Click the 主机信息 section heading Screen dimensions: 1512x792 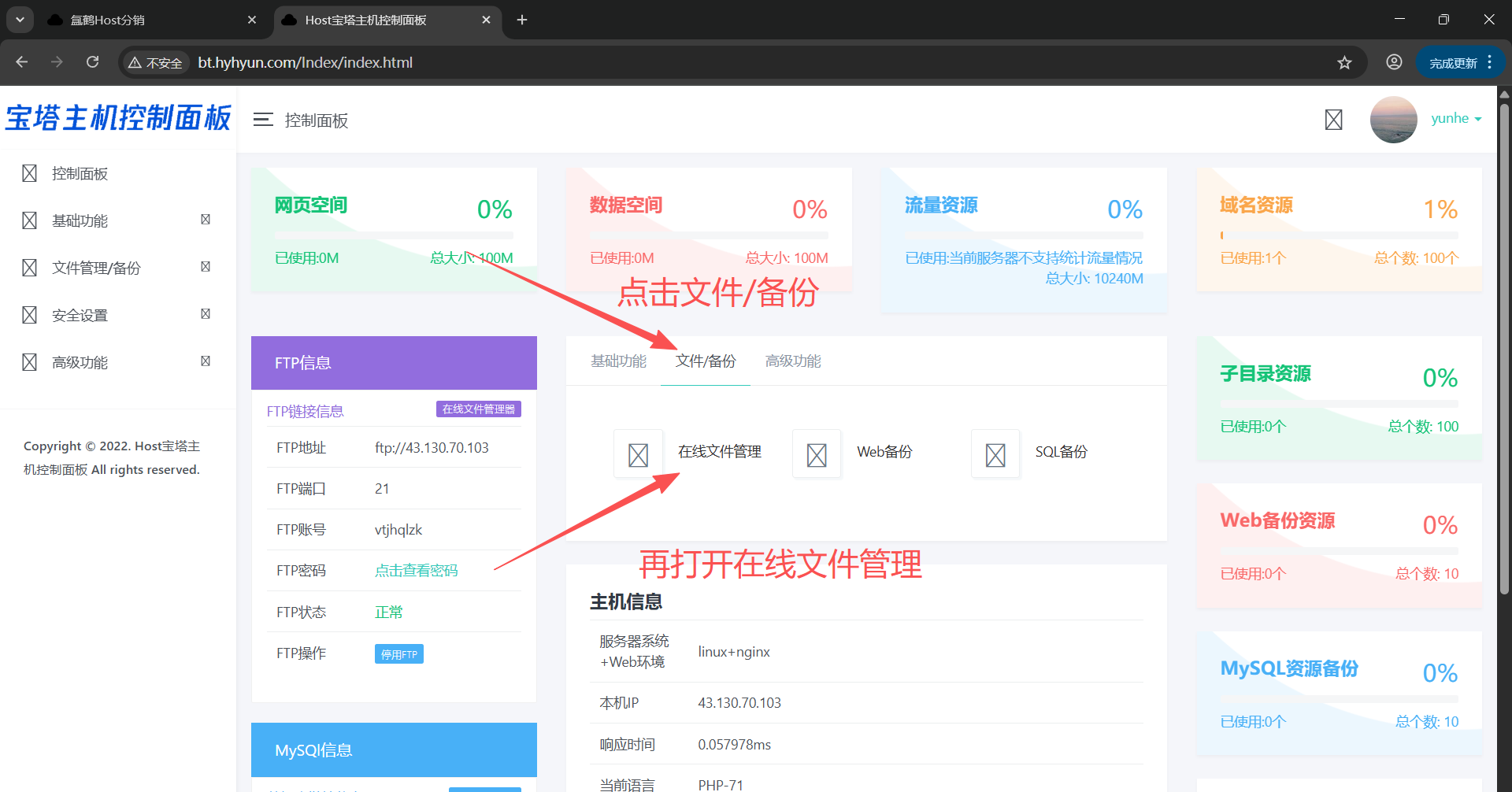(x=626, y=602)
